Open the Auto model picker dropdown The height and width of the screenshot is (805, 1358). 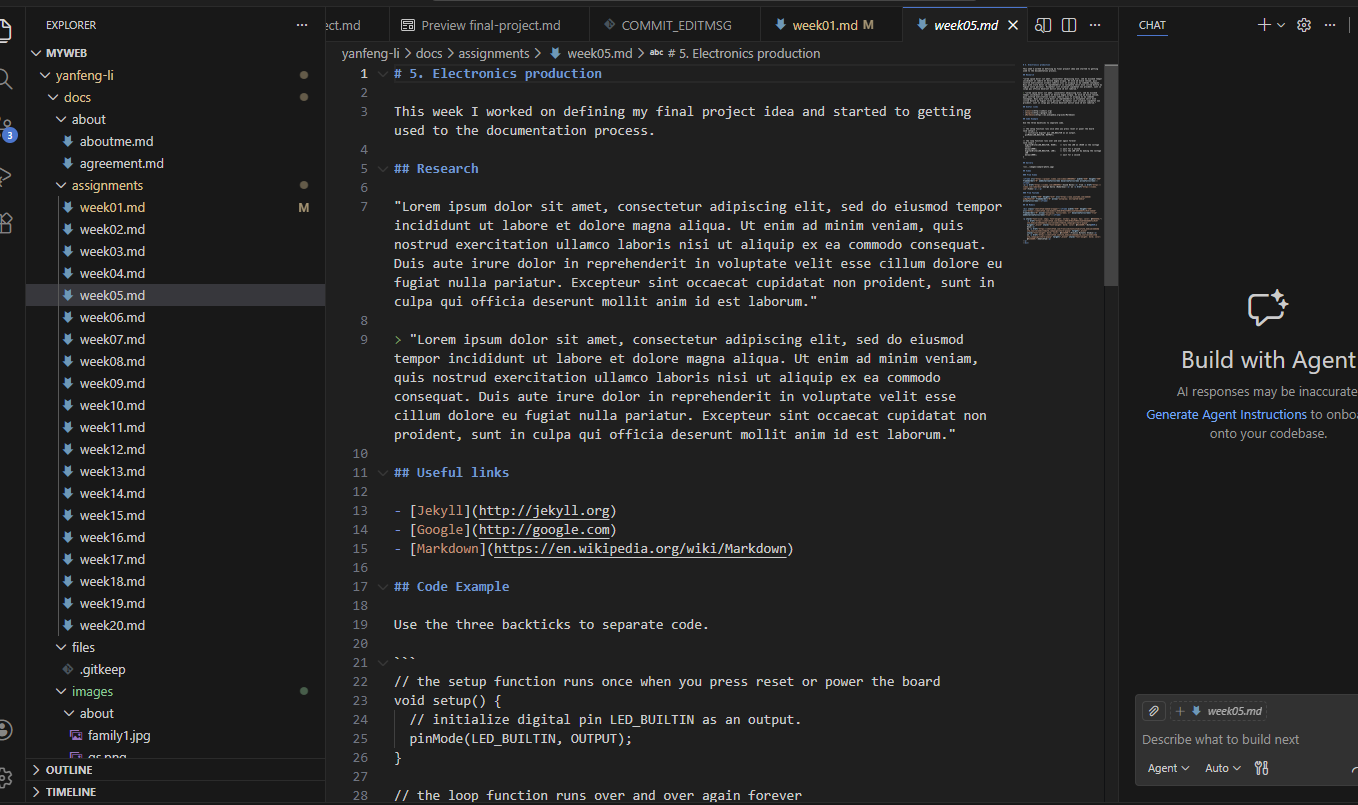point(1221,768)
